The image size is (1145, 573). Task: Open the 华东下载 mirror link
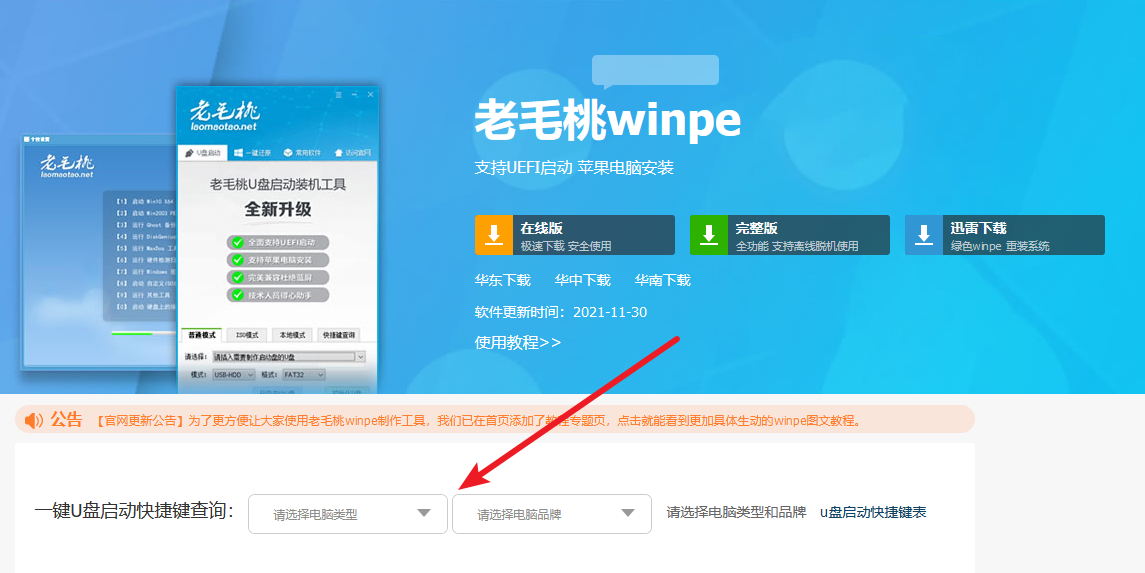coord(502,280)
